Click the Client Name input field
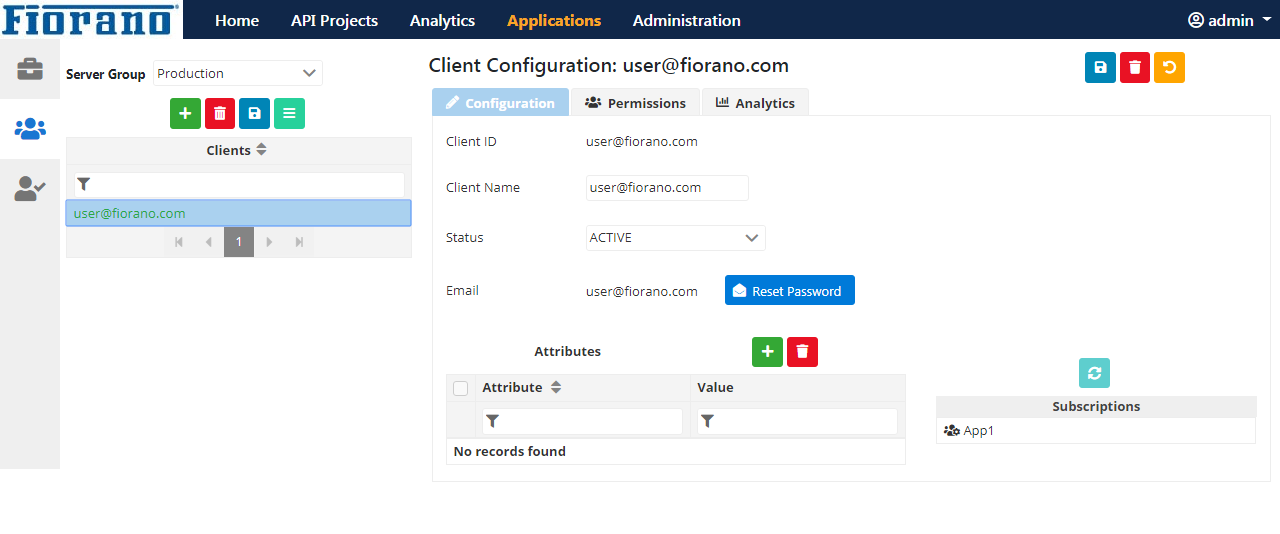 667,188
